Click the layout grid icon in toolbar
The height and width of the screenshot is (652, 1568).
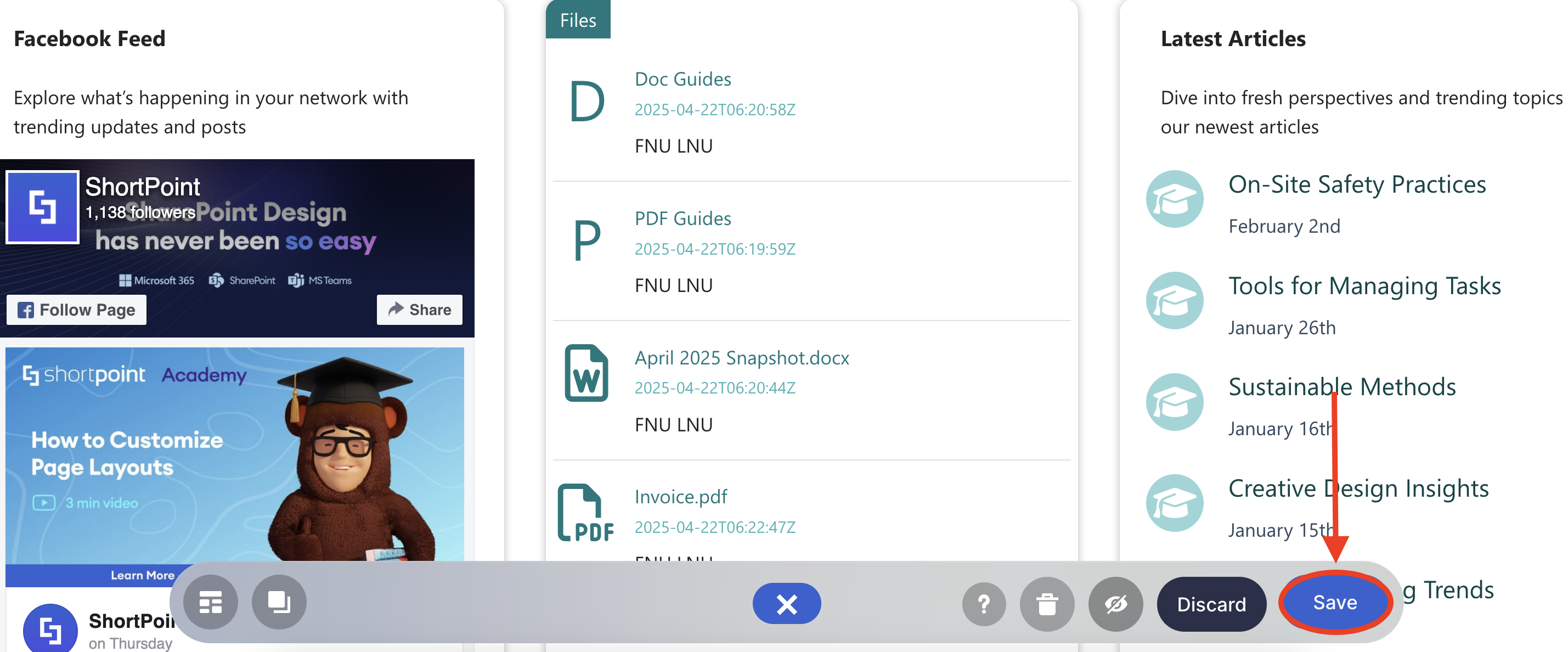(x=211, y=602)
